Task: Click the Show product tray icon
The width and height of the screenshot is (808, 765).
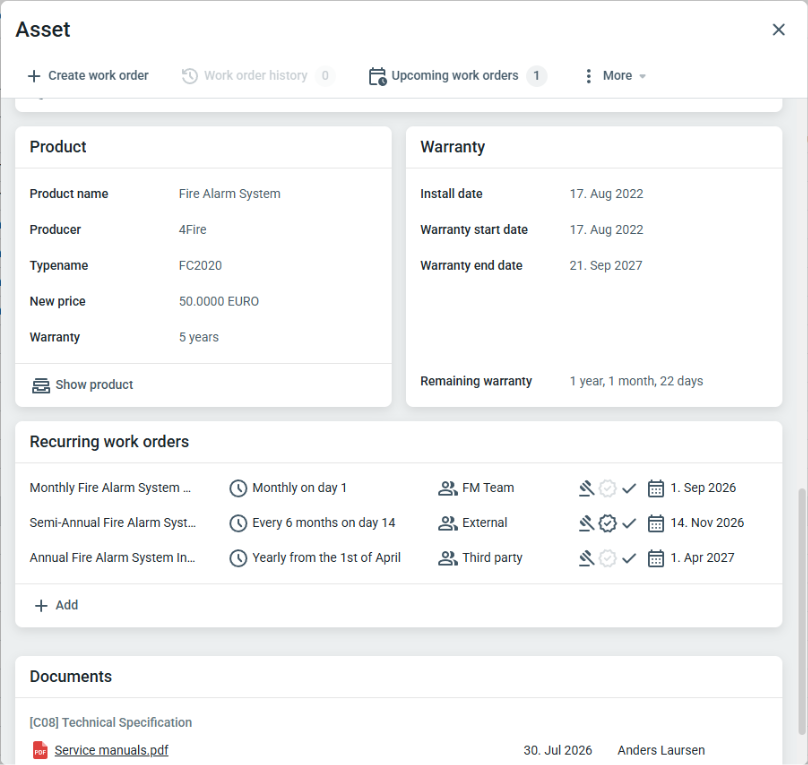Action: [41, 385]
